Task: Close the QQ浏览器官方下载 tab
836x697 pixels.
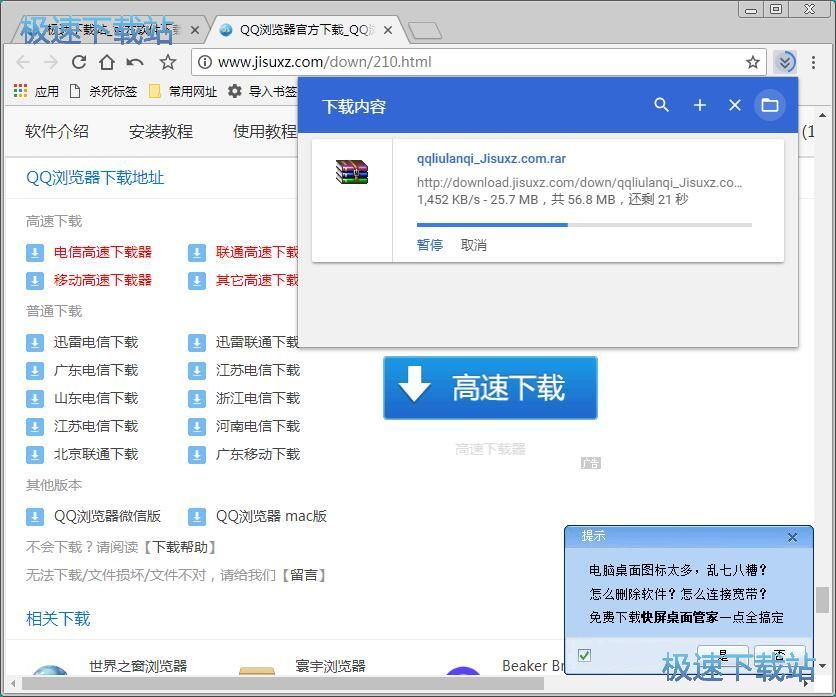Action: 388,30
